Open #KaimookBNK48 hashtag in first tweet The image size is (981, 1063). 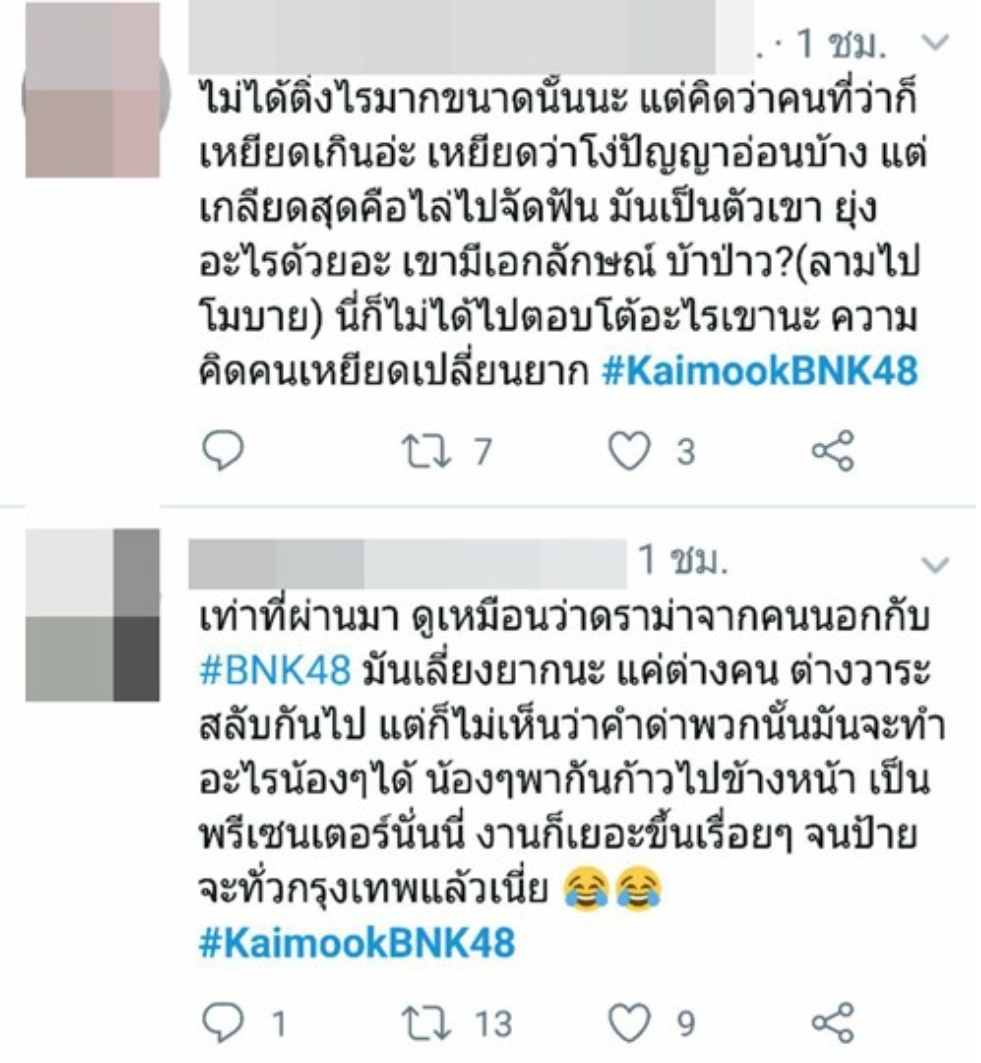[760, 372]
